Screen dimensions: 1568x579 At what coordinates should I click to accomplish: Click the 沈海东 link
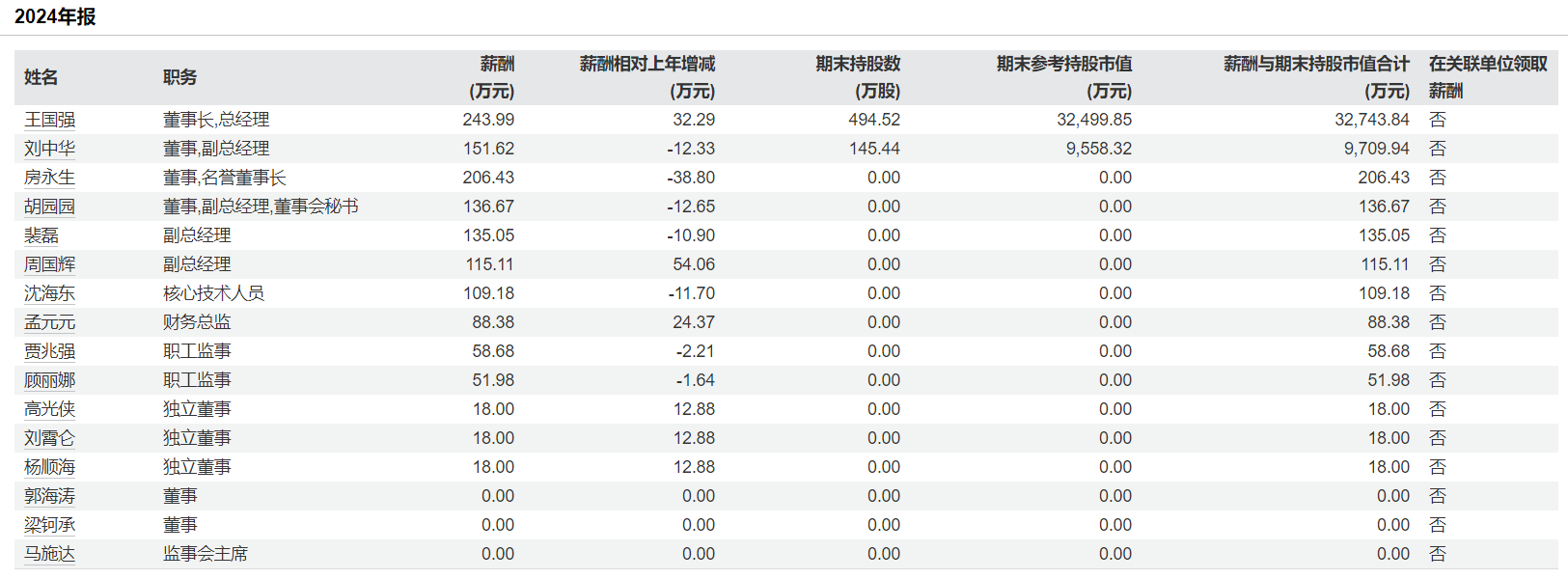49,293
